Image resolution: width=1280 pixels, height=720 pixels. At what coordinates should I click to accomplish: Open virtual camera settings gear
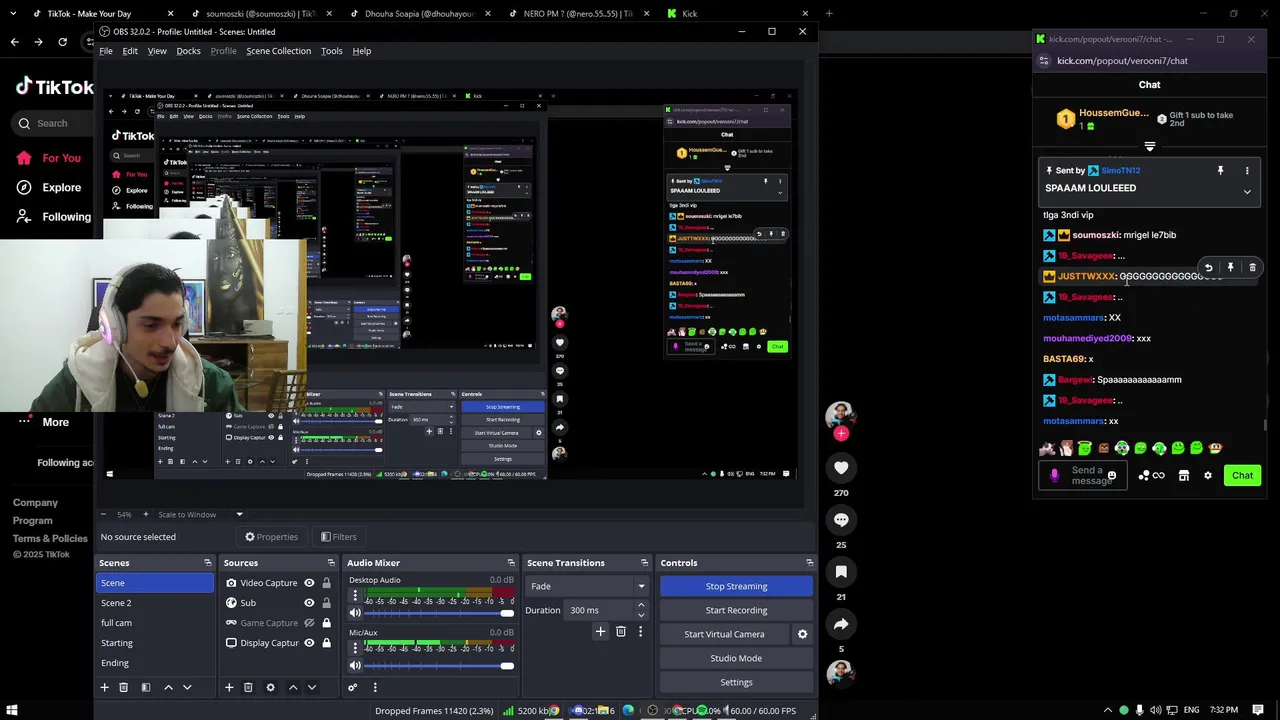point(802,634)
